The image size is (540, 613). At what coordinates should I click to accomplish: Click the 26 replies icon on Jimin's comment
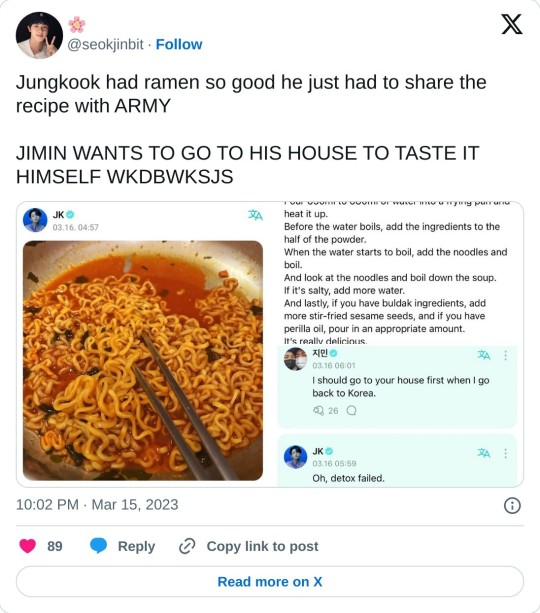[x=318, y=410]
